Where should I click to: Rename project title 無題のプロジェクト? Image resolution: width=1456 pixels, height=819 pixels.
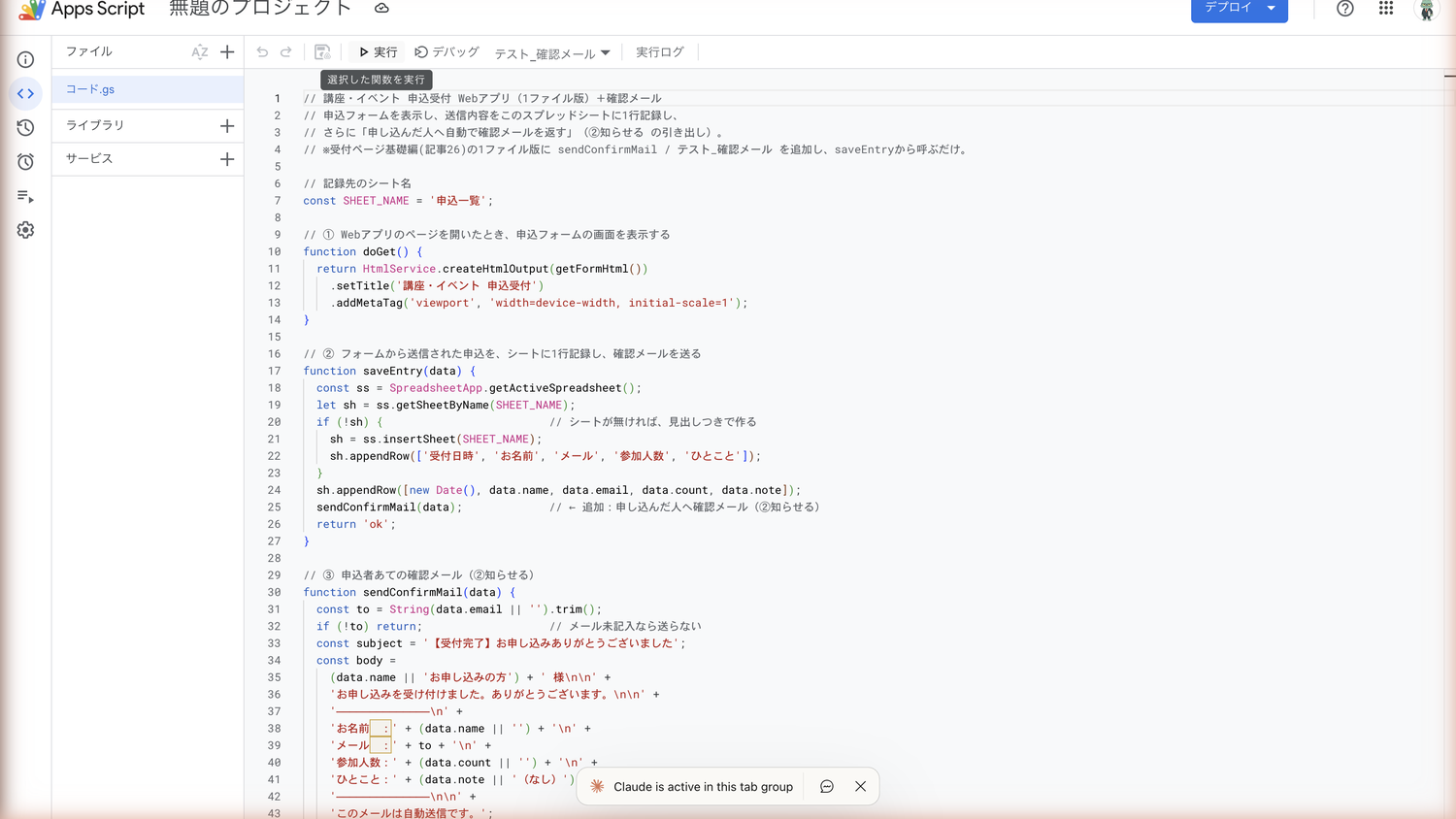(x=260, y=9)
